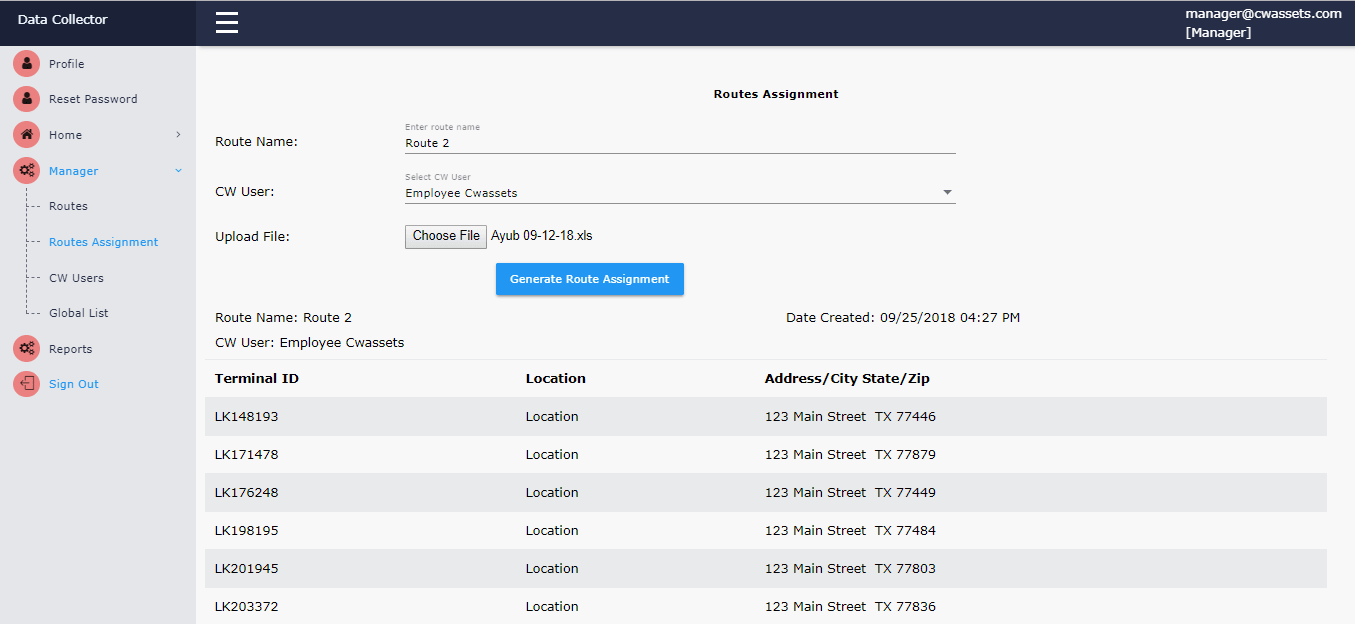Select Home in the sidebar
Image resolution: width=1355 pixels, height=624 pixels.
(x=66, y=135)
